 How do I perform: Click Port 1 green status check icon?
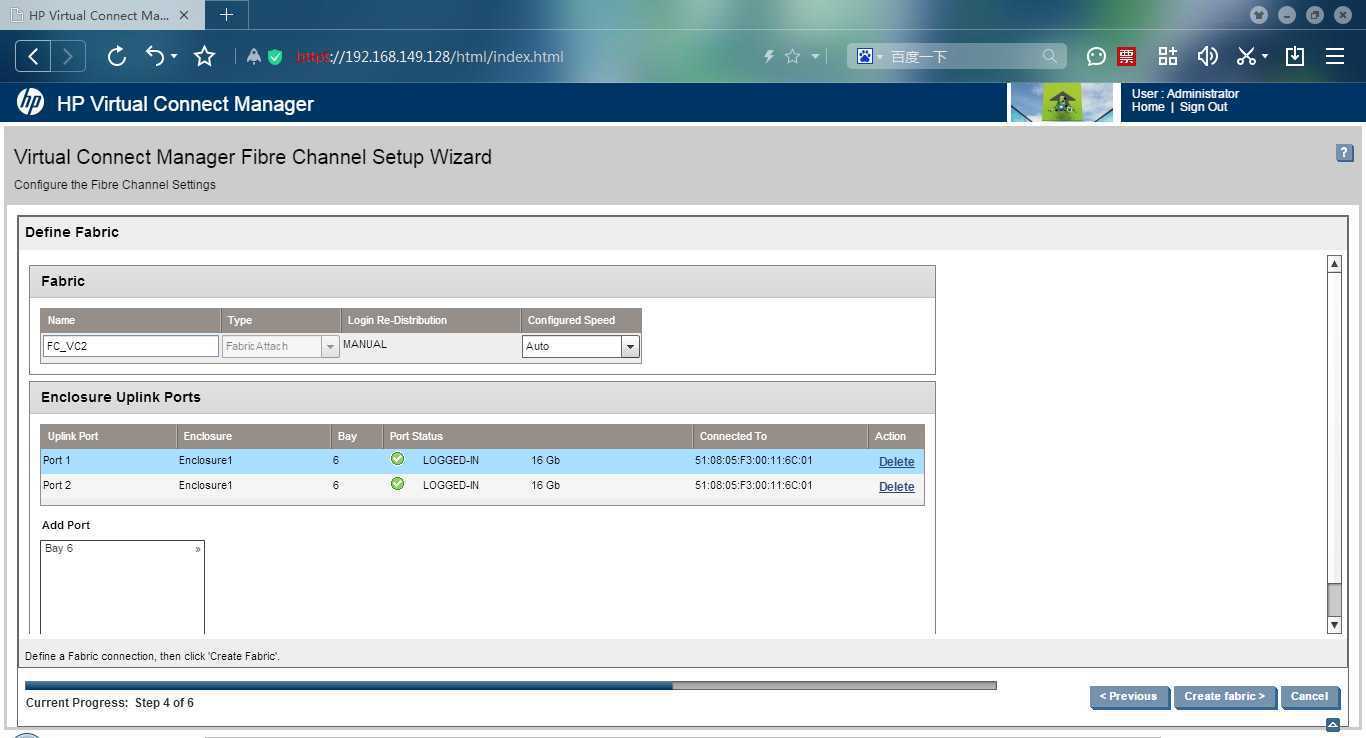click(x=397, y=459)
